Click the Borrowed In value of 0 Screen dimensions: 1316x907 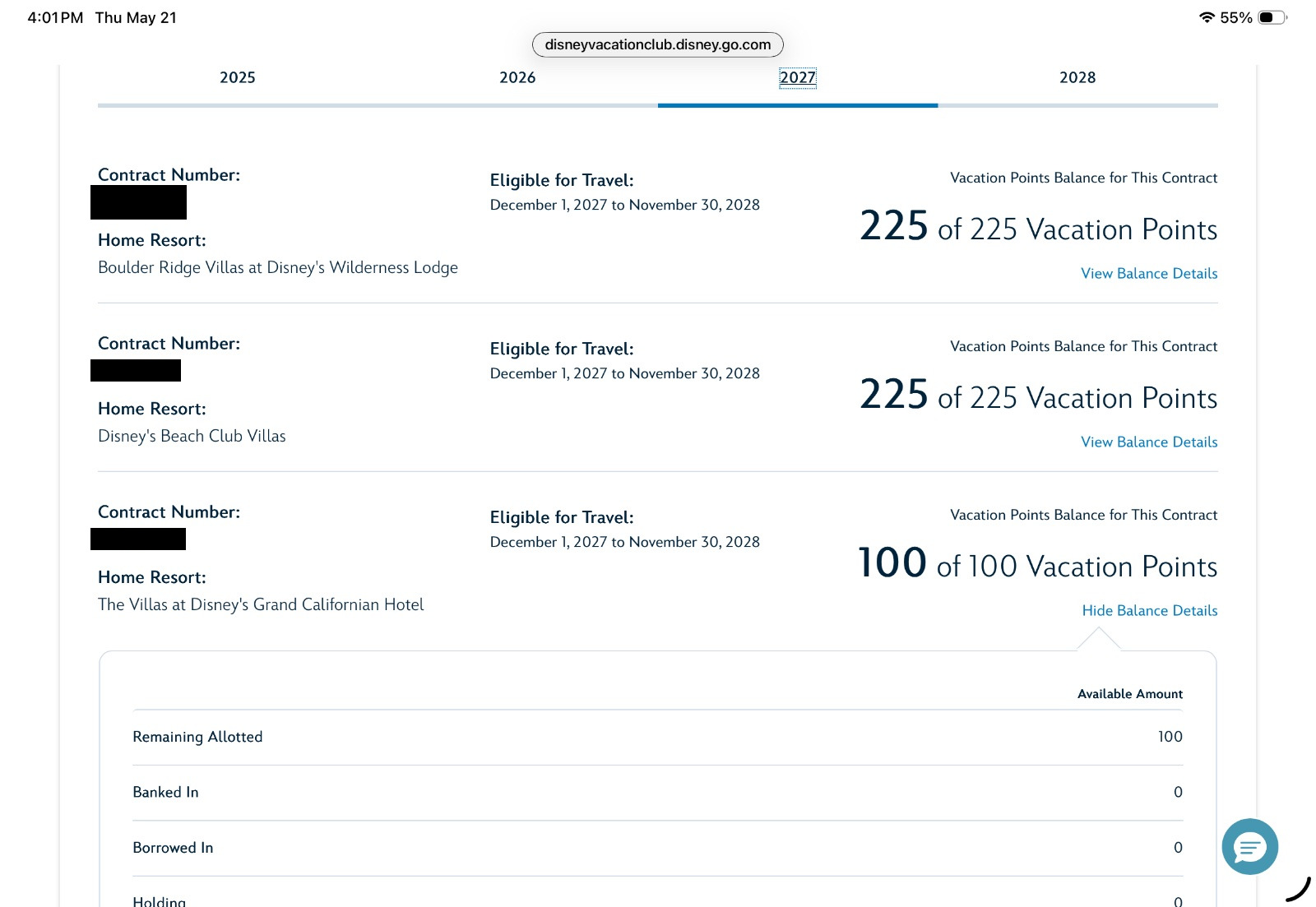1178,847
